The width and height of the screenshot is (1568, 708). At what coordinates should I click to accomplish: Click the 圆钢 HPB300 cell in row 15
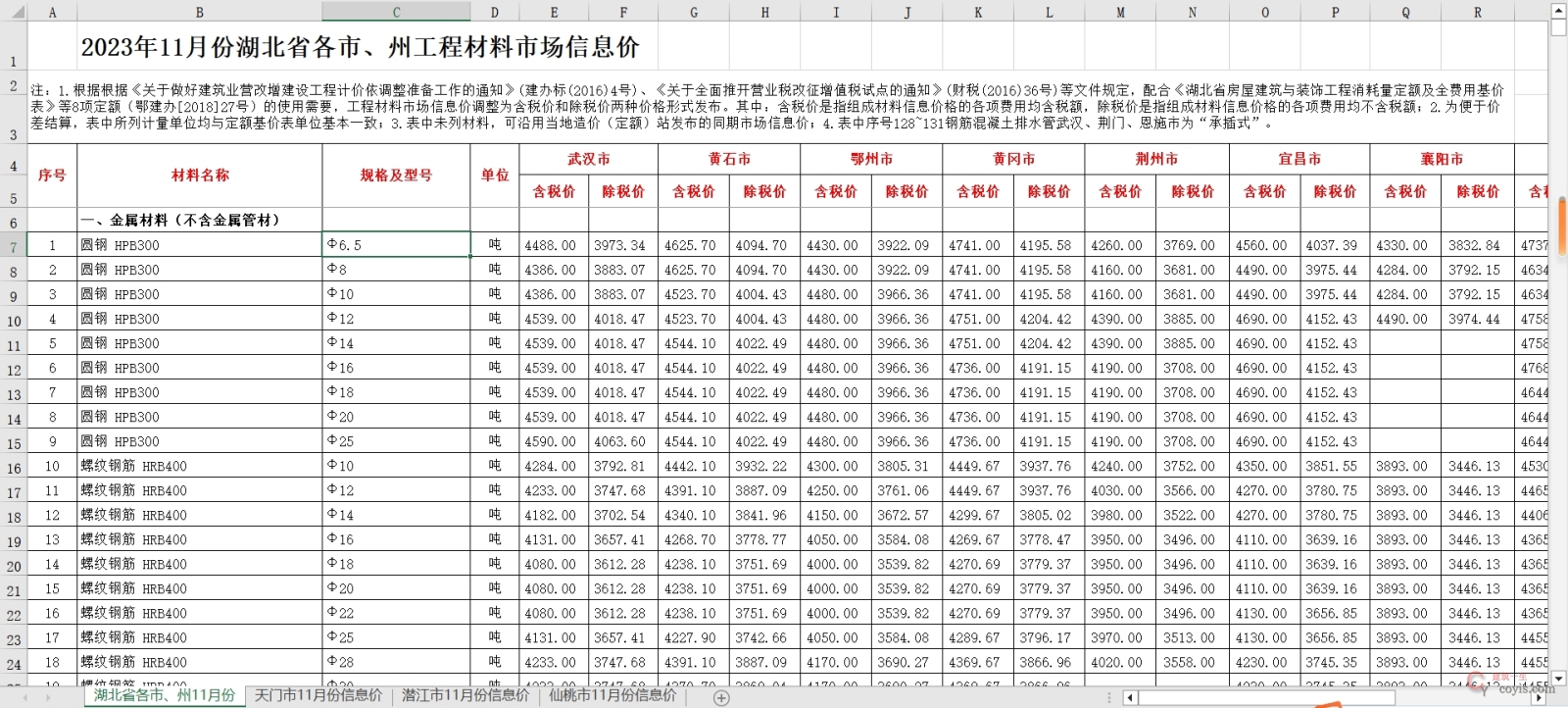(200, 441)
